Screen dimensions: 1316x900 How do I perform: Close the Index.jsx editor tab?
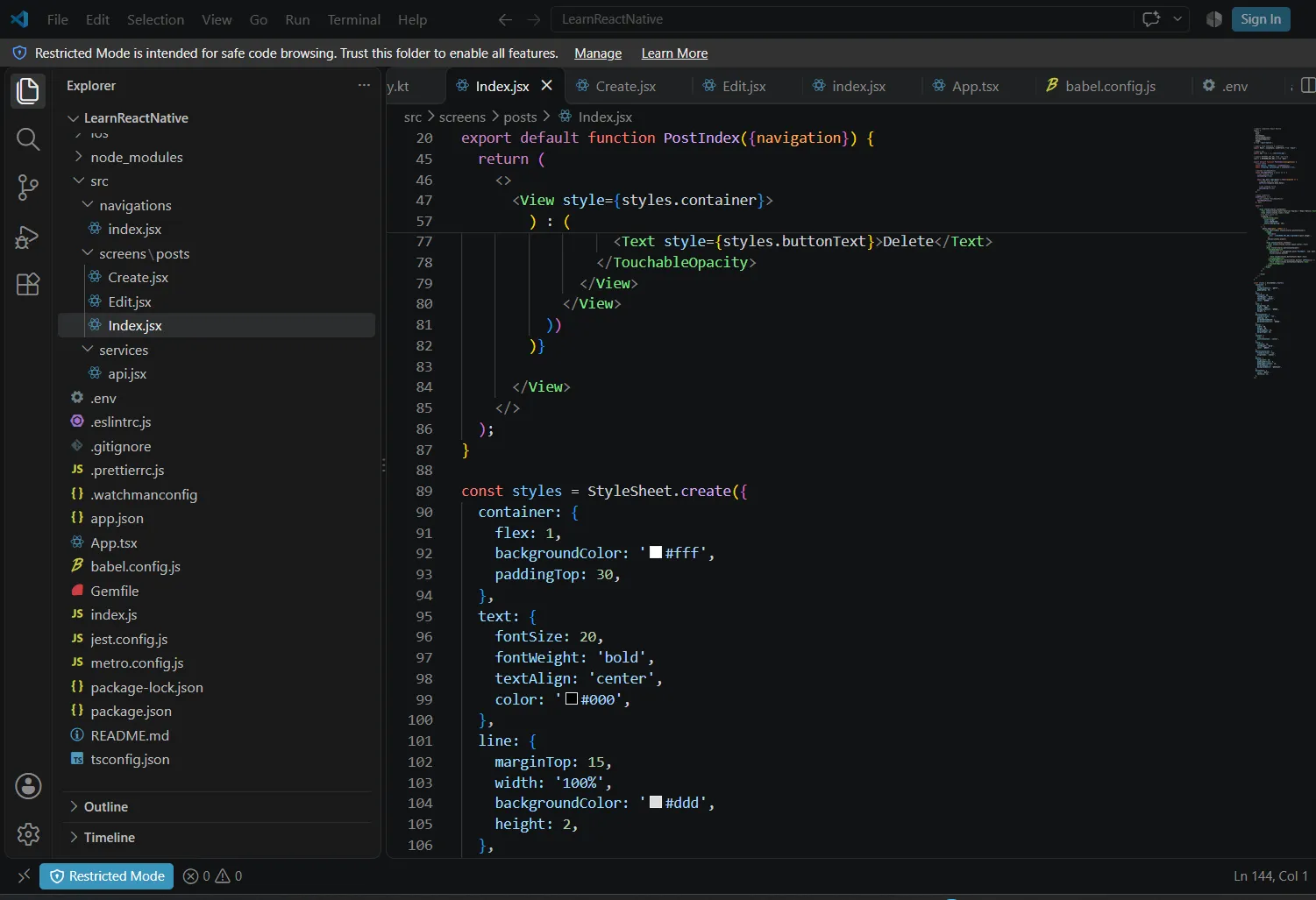click(547, 85)
